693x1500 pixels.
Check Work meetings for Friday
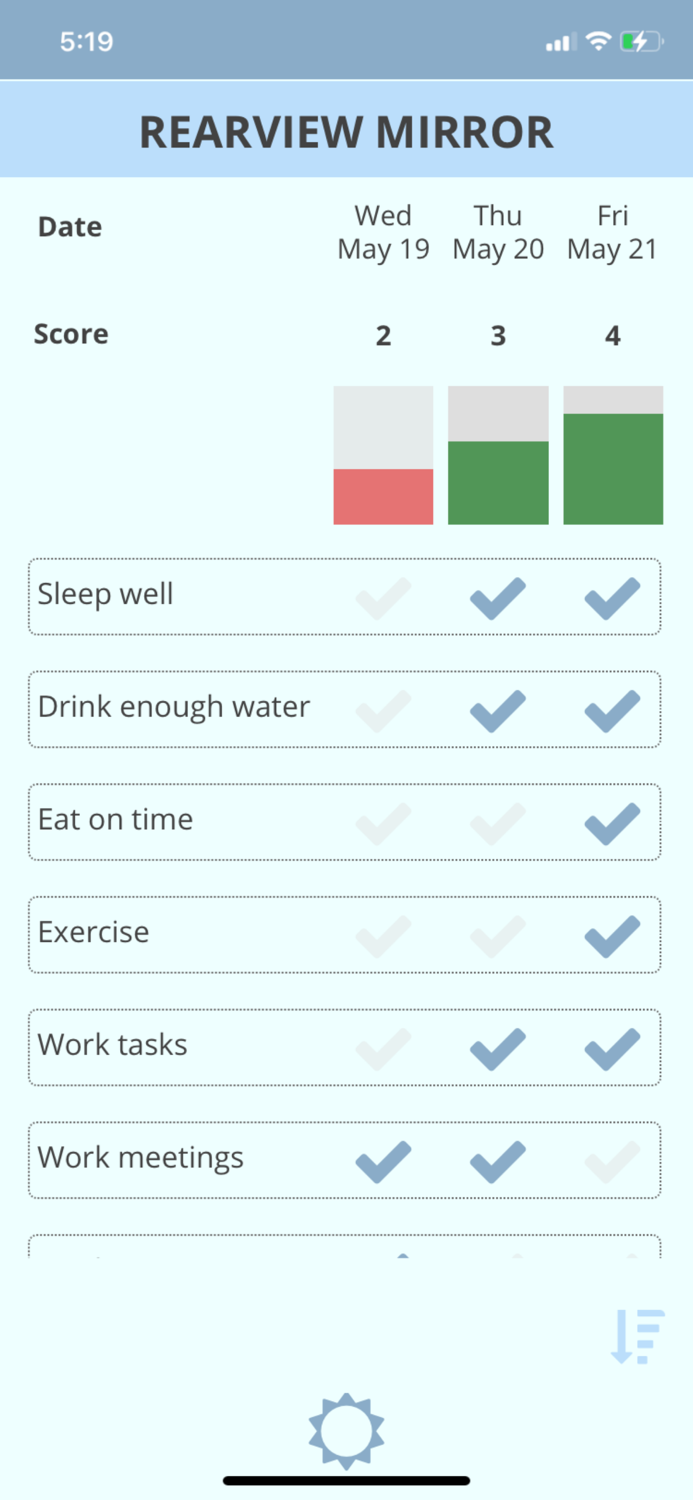click(612, 1161)
